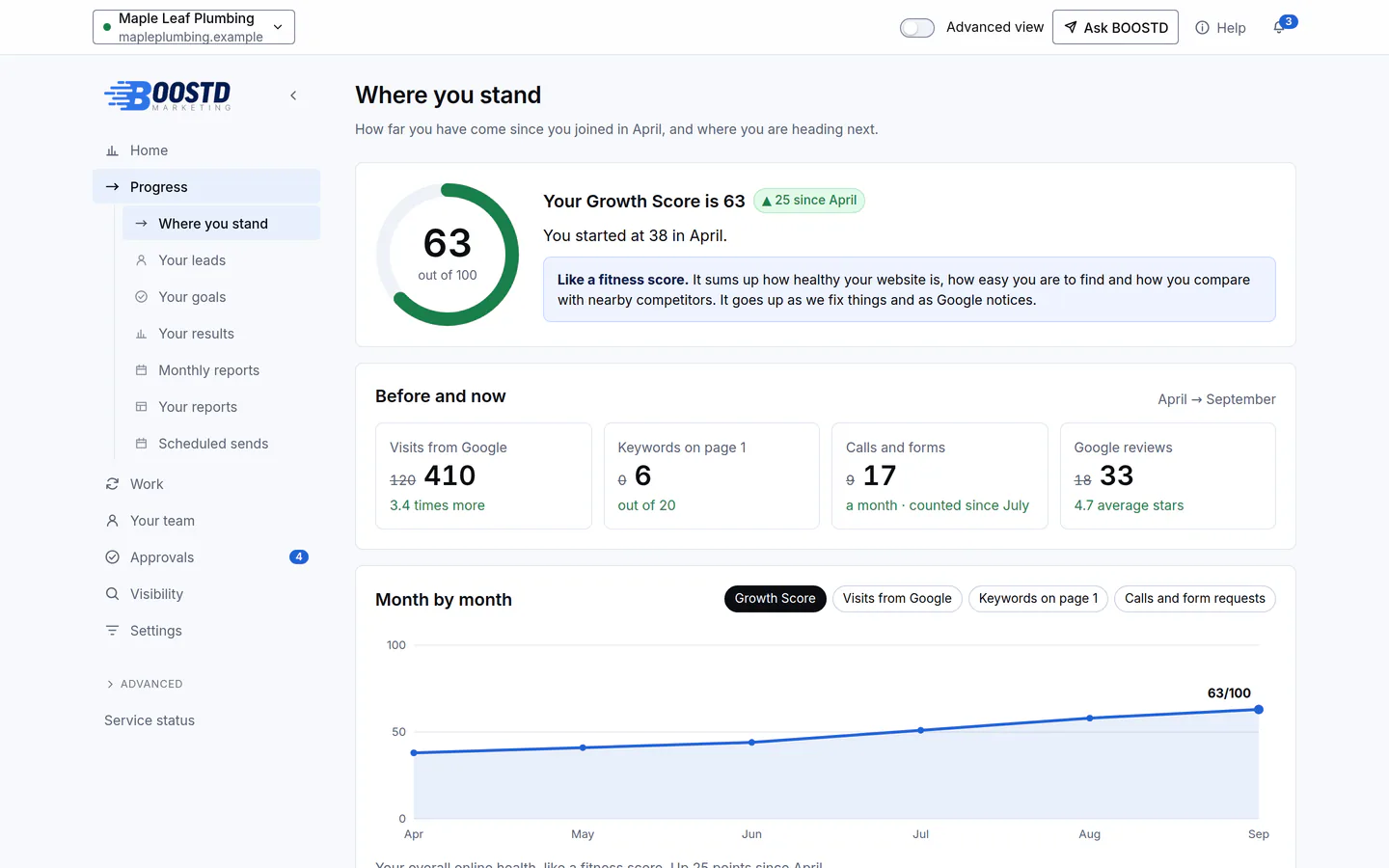
Task: Click the Approvals check icon
Action: coord(112,557)
